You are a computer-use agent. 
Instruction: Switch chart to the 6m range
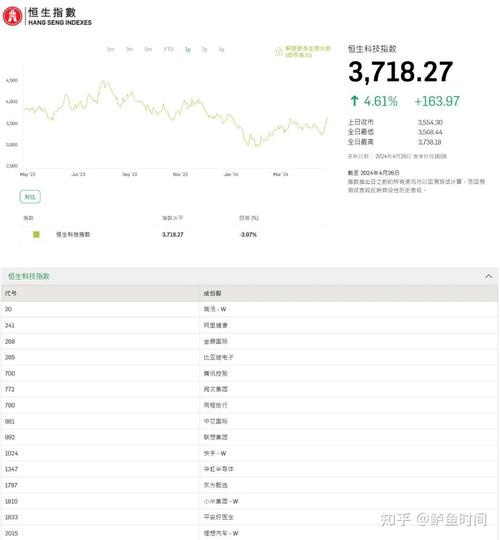coord(148,49)
